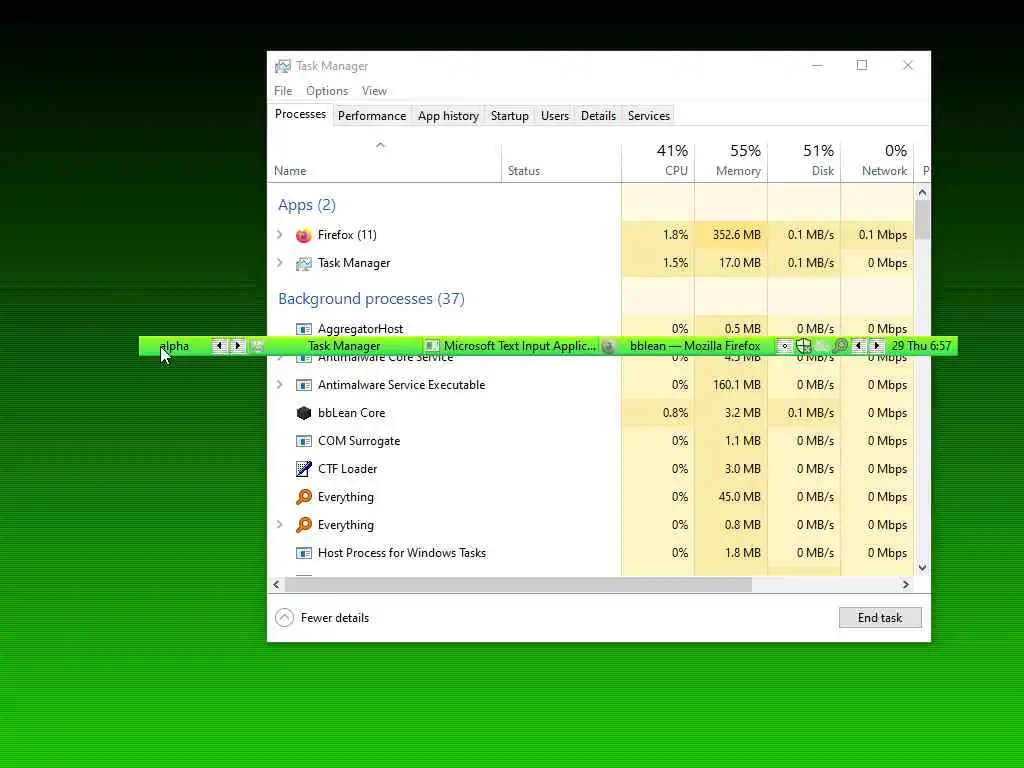This screenshot has height=768, width=1024.
Task: Switch to the Performance tab
Action: 372,116
